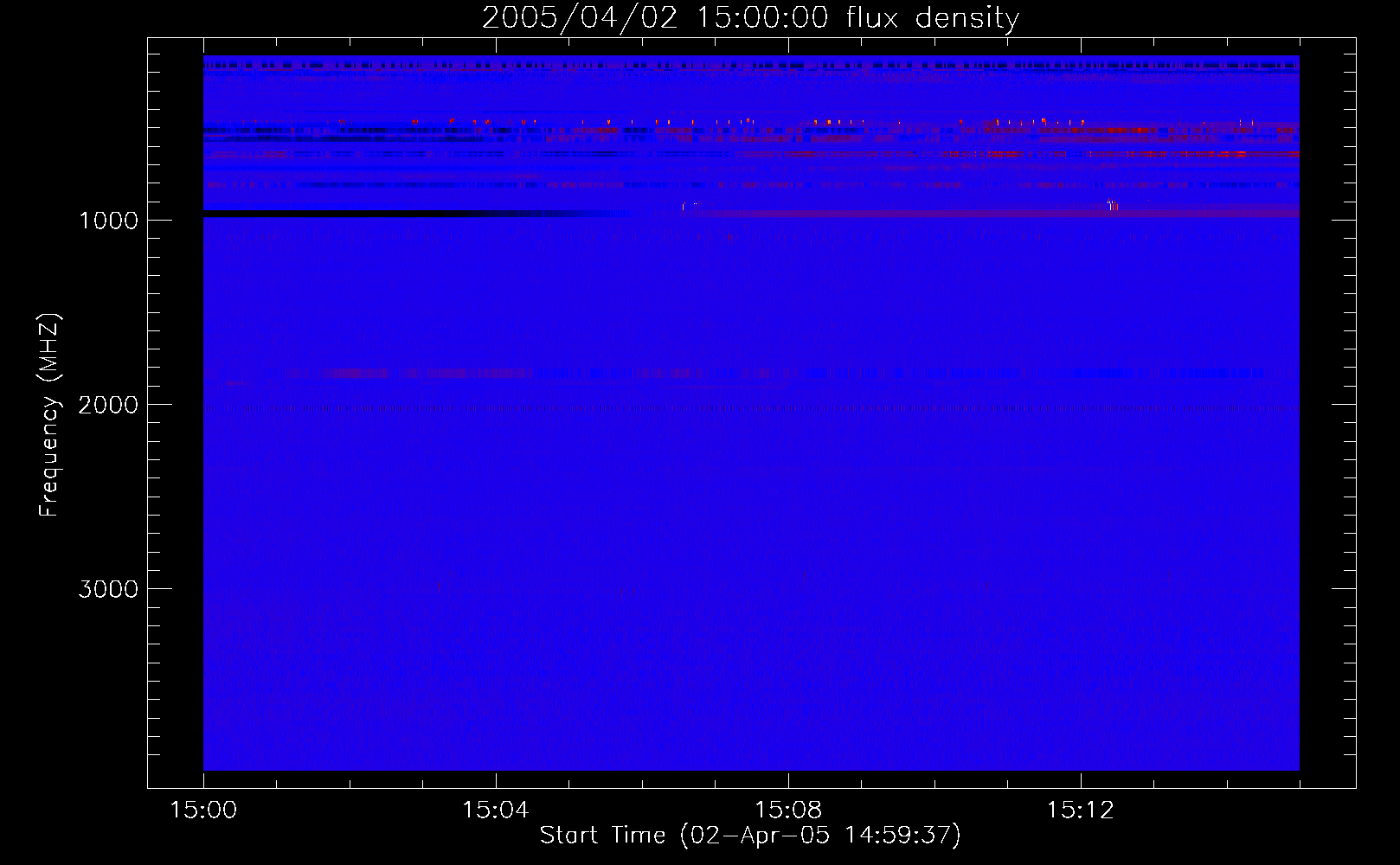Click the bright red band at far right
The width and height of the screenshot is (1400, 865).
1246,155
